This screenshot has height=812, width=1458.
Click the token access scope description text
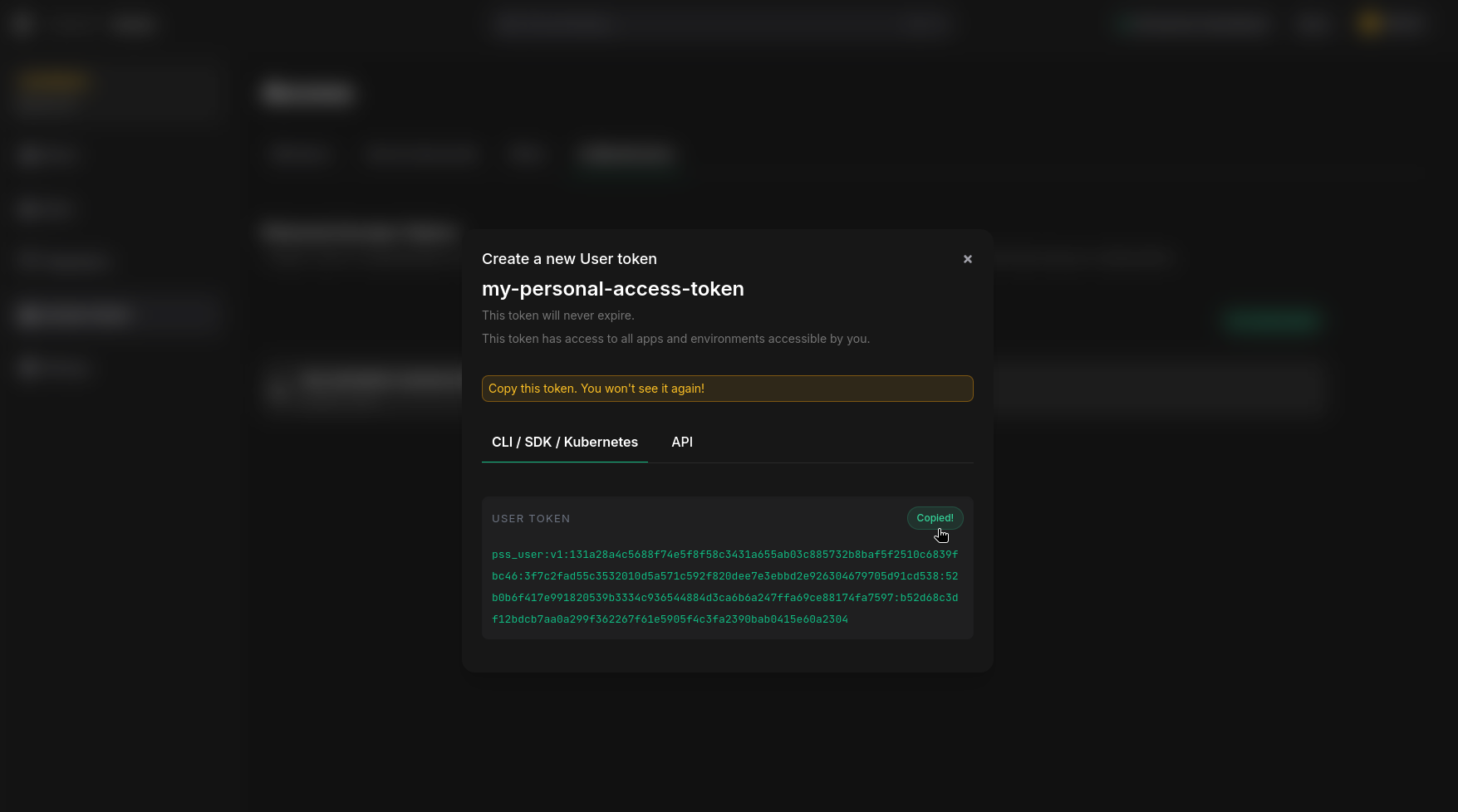click(x=675, y=339)
